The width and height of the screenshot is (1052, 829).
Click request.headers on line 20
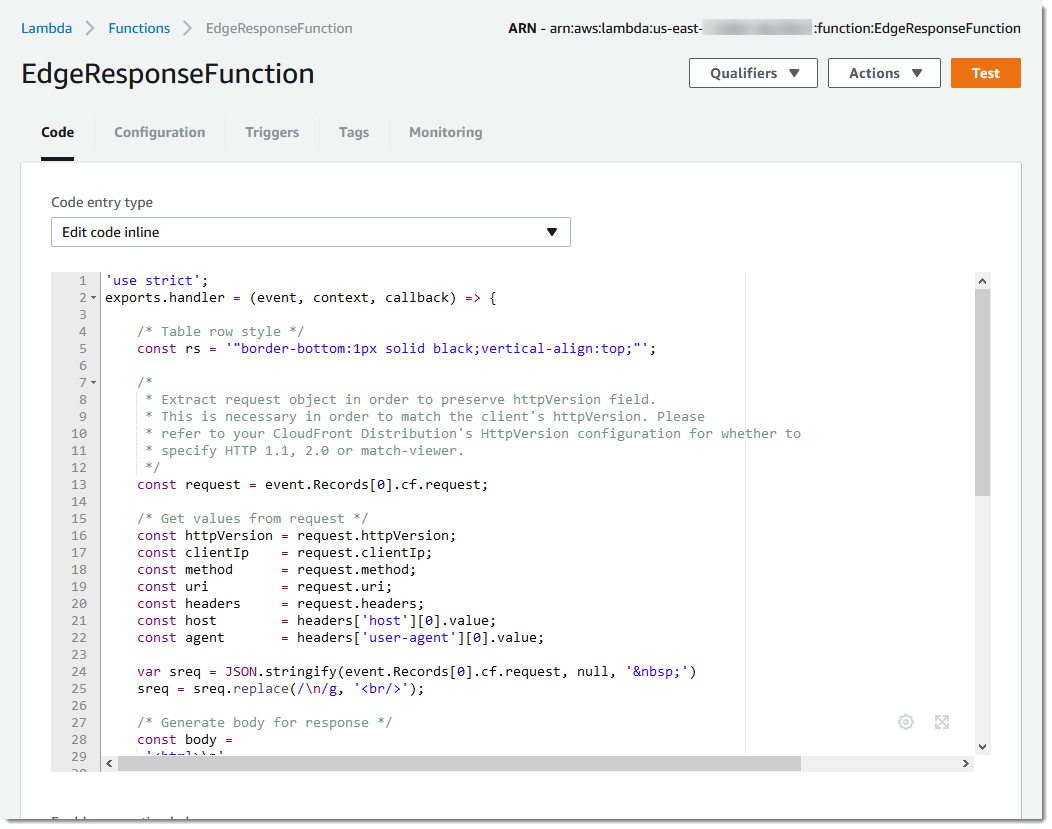pos(356,604)
